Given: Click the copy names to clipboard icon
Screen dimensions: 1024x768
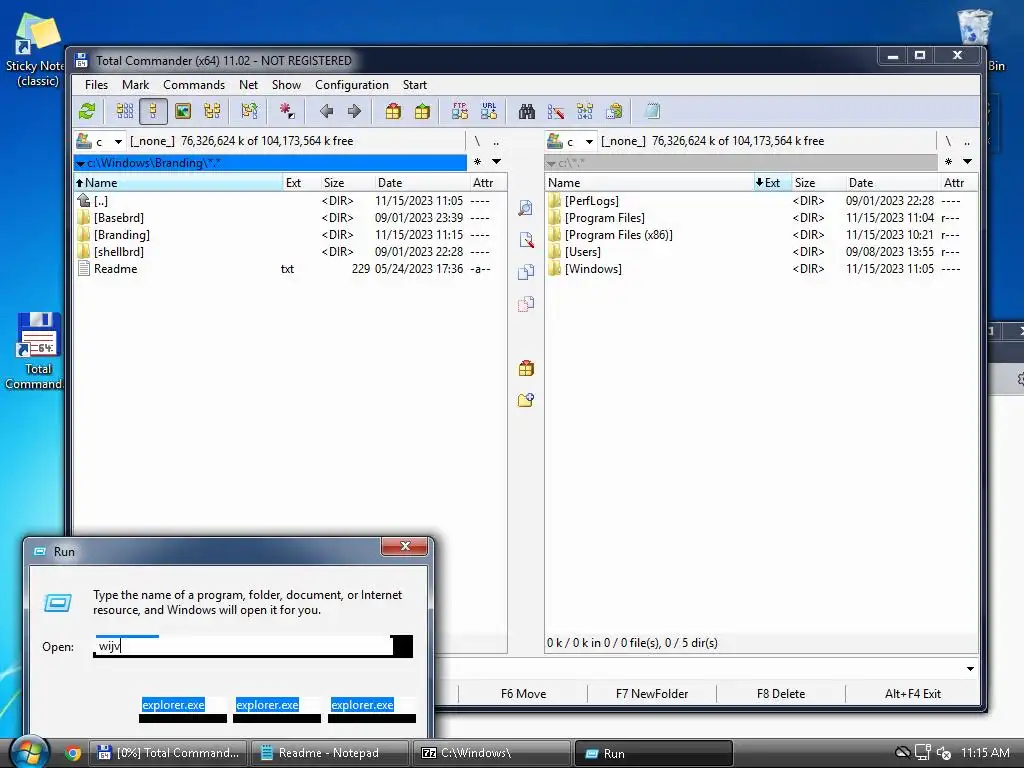Looking at the screenshot, I should 614,111.
